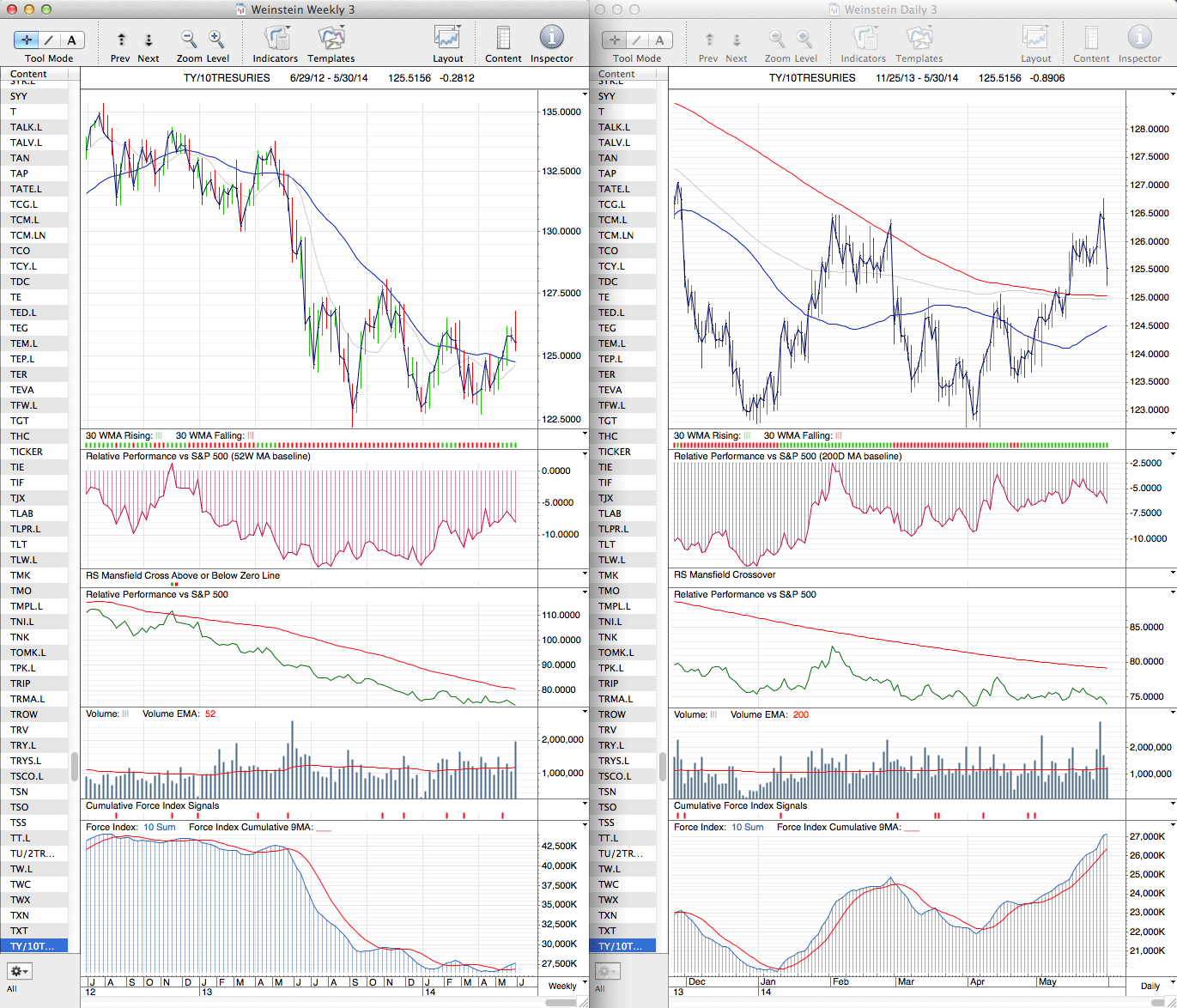Open the Weekly period popup below chart
The image size is (1177, 1008).
coord(567,986)
